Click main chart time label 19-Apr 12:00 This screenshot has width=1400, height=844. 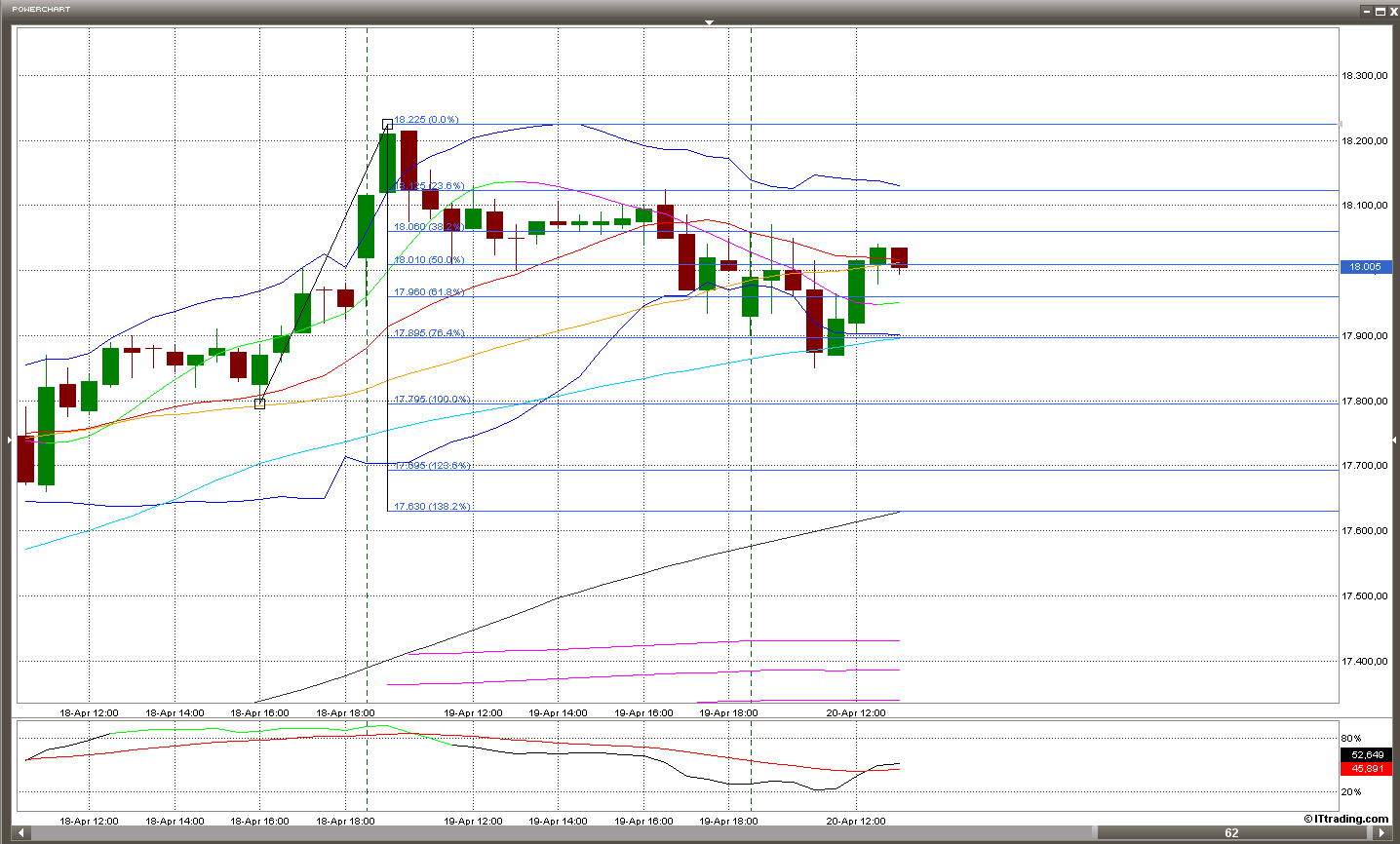[x=473, y=712]
